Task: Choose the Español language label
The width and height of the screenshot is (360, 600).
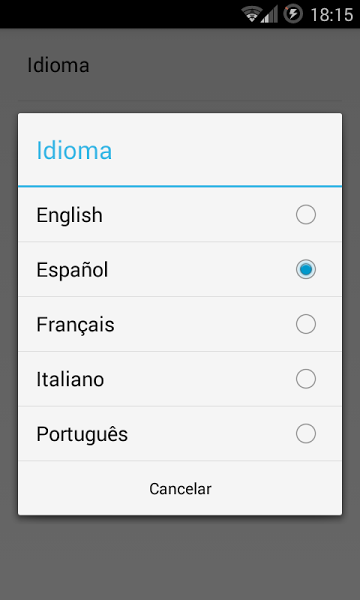Action: tap(72, 270)
